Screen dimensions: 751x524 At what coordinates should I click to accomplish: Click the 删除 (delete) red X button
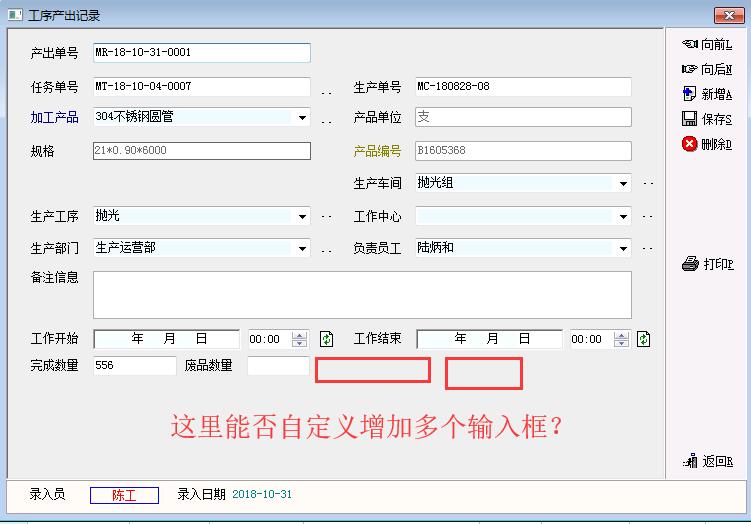tap(706, 144)
